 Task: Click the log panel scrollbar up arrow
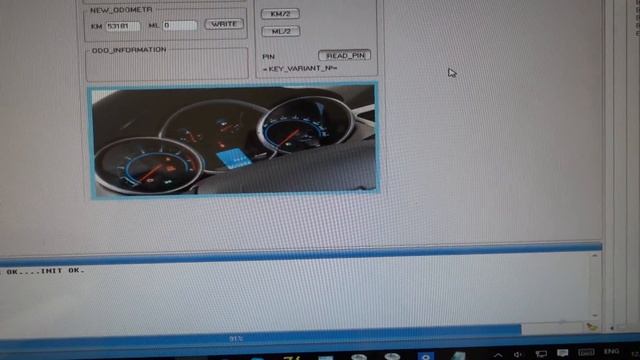point(594,256)
